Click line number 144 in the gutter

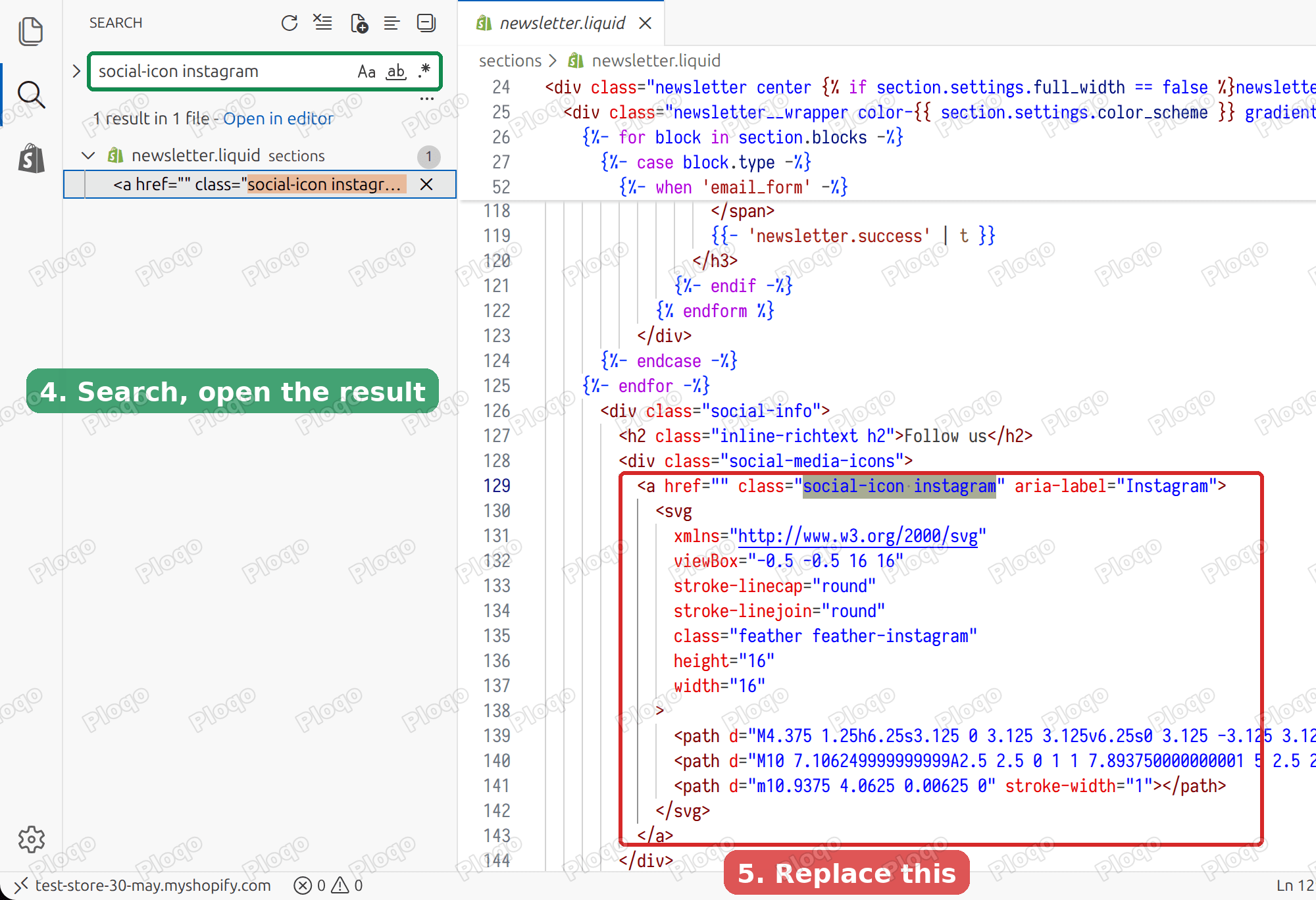[x=497, y=860]
